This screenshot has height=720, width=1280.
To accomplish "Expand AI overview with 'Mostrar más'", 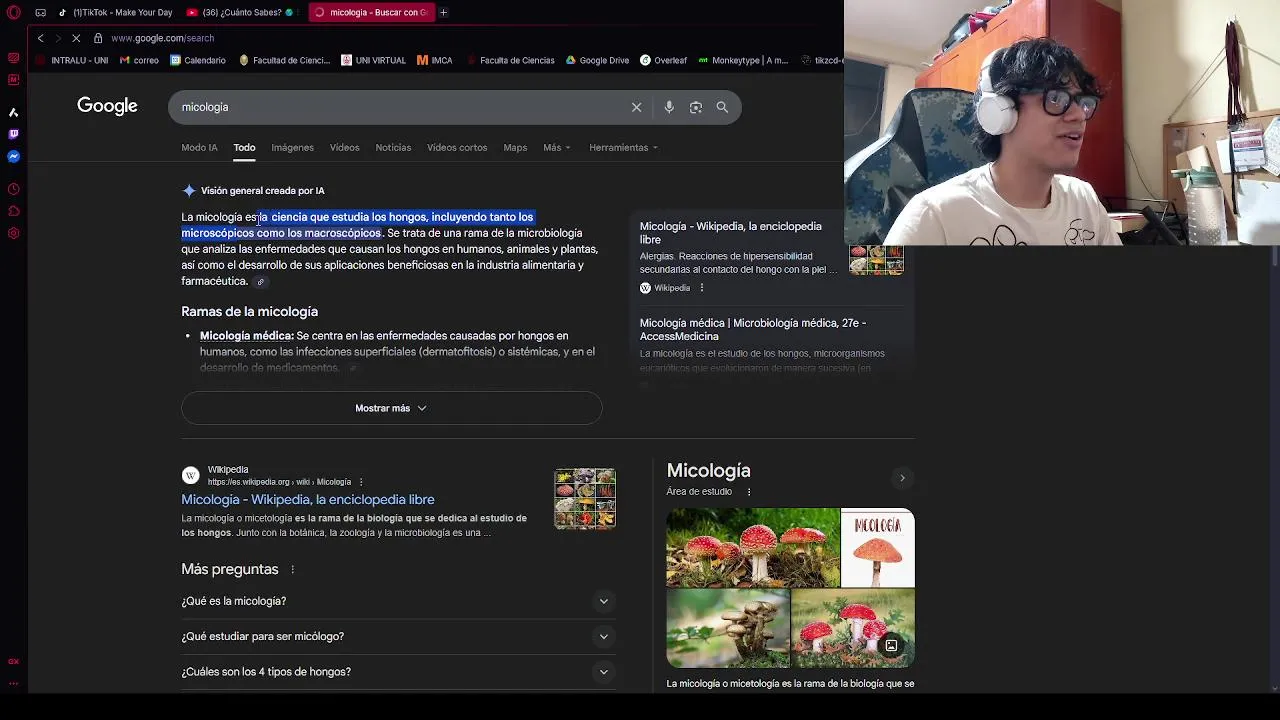I will pos(391,408).
